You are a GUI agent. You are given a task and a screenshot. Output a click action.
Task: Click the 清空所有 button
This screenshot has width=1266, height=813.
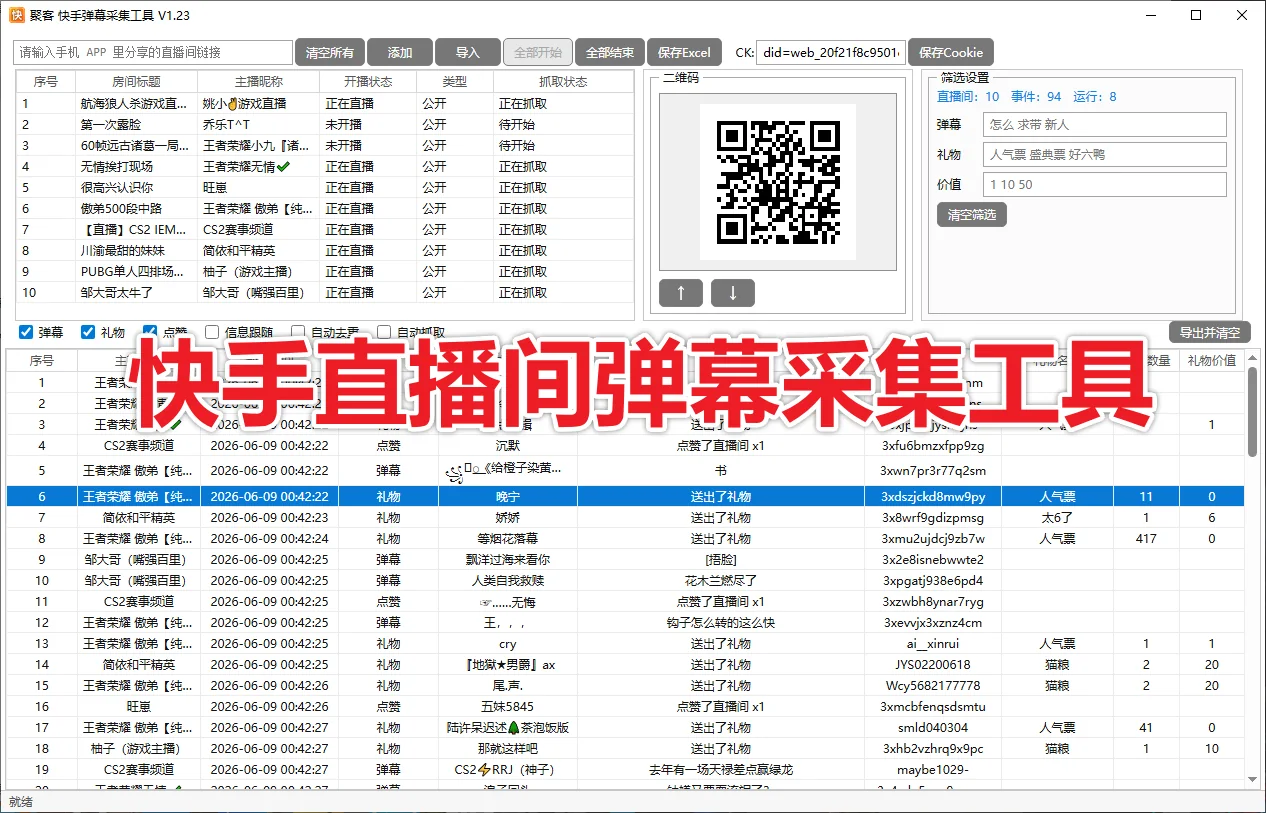(329, 53)
